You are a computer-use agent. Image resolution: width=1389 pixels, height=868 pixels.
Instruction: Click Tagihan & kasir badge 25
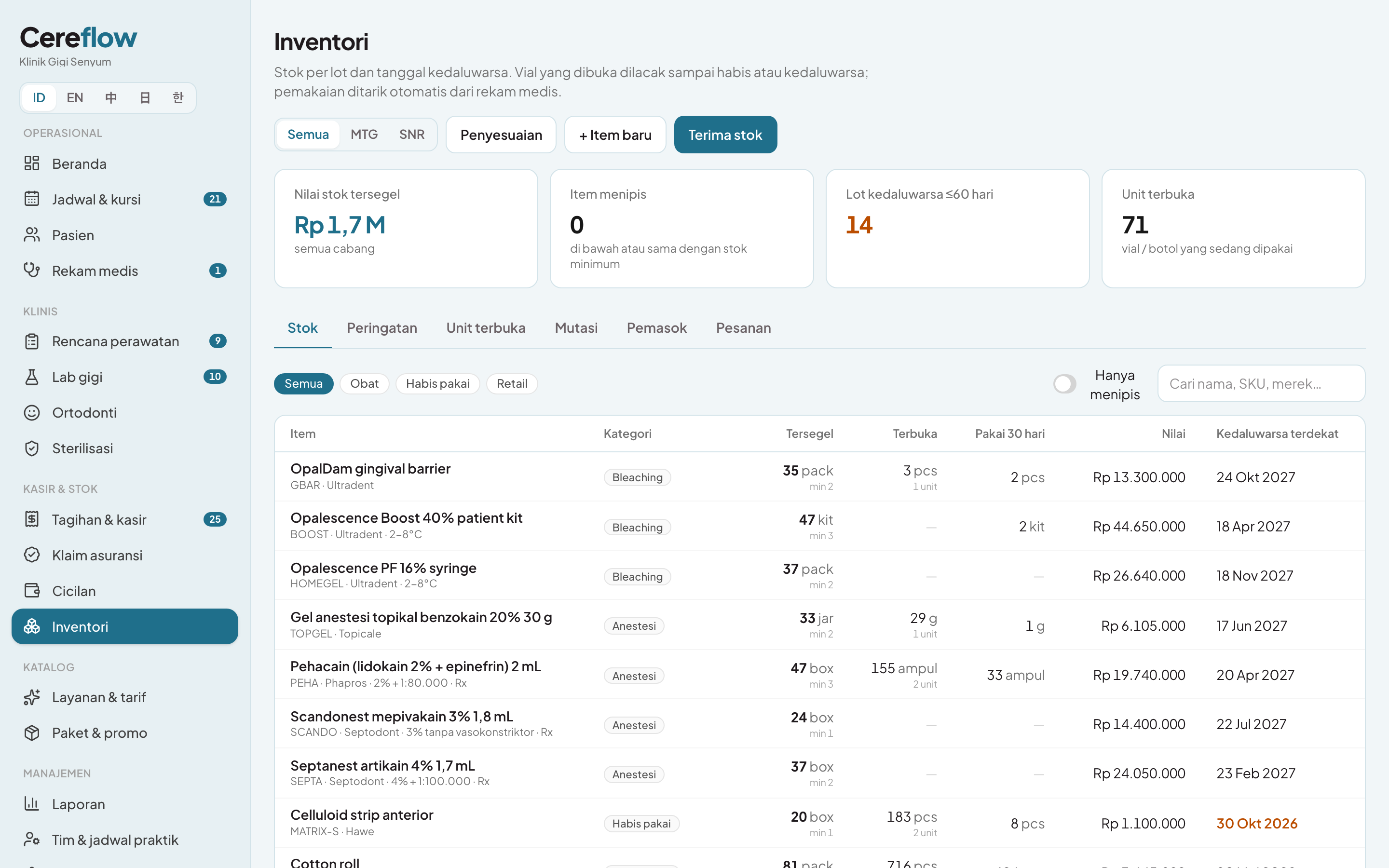(x=215, y=519)
